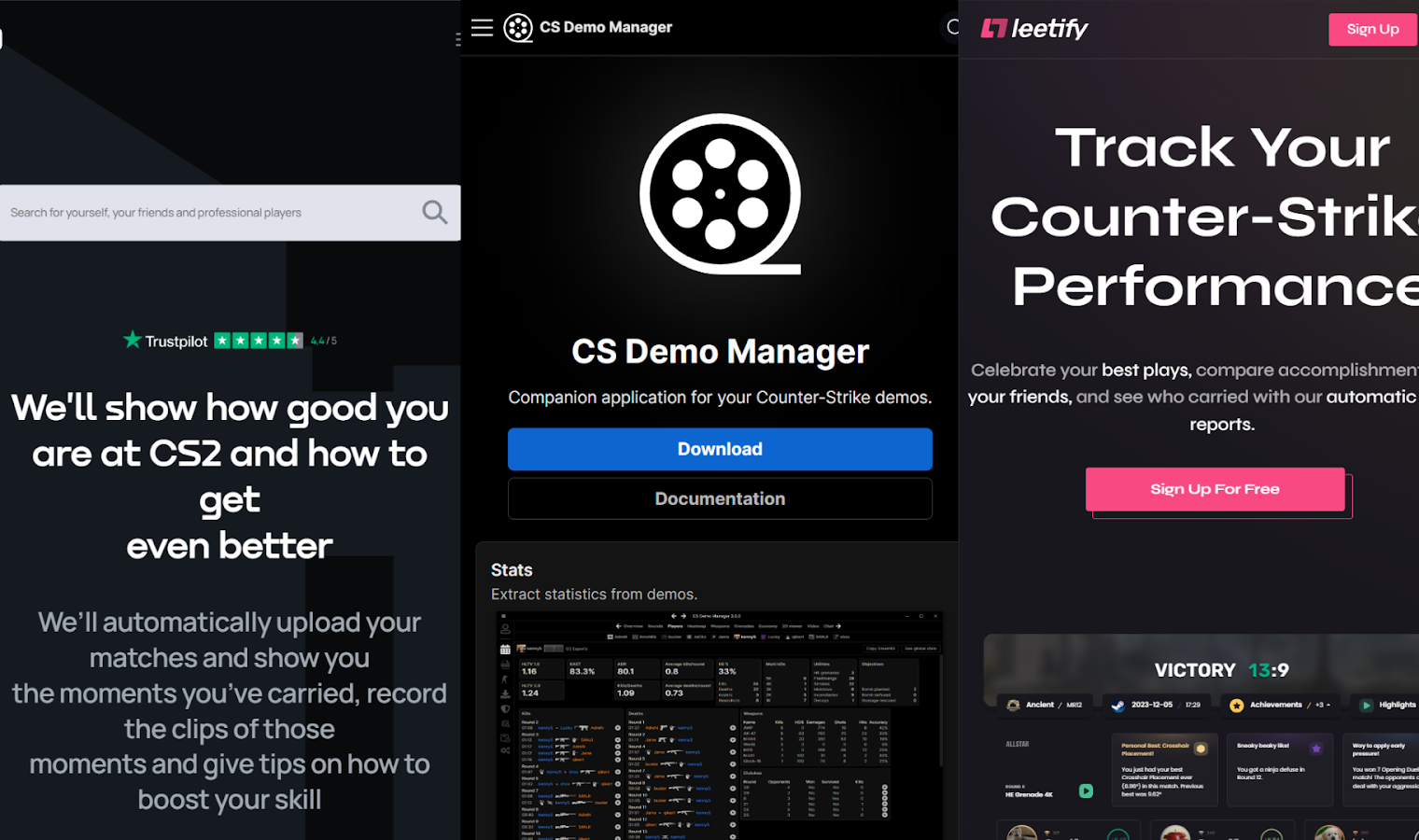This screenshot has width=1419, height=840.
Task: Click the 'ALLSTAR' label
Action: tap(1017, 744)
